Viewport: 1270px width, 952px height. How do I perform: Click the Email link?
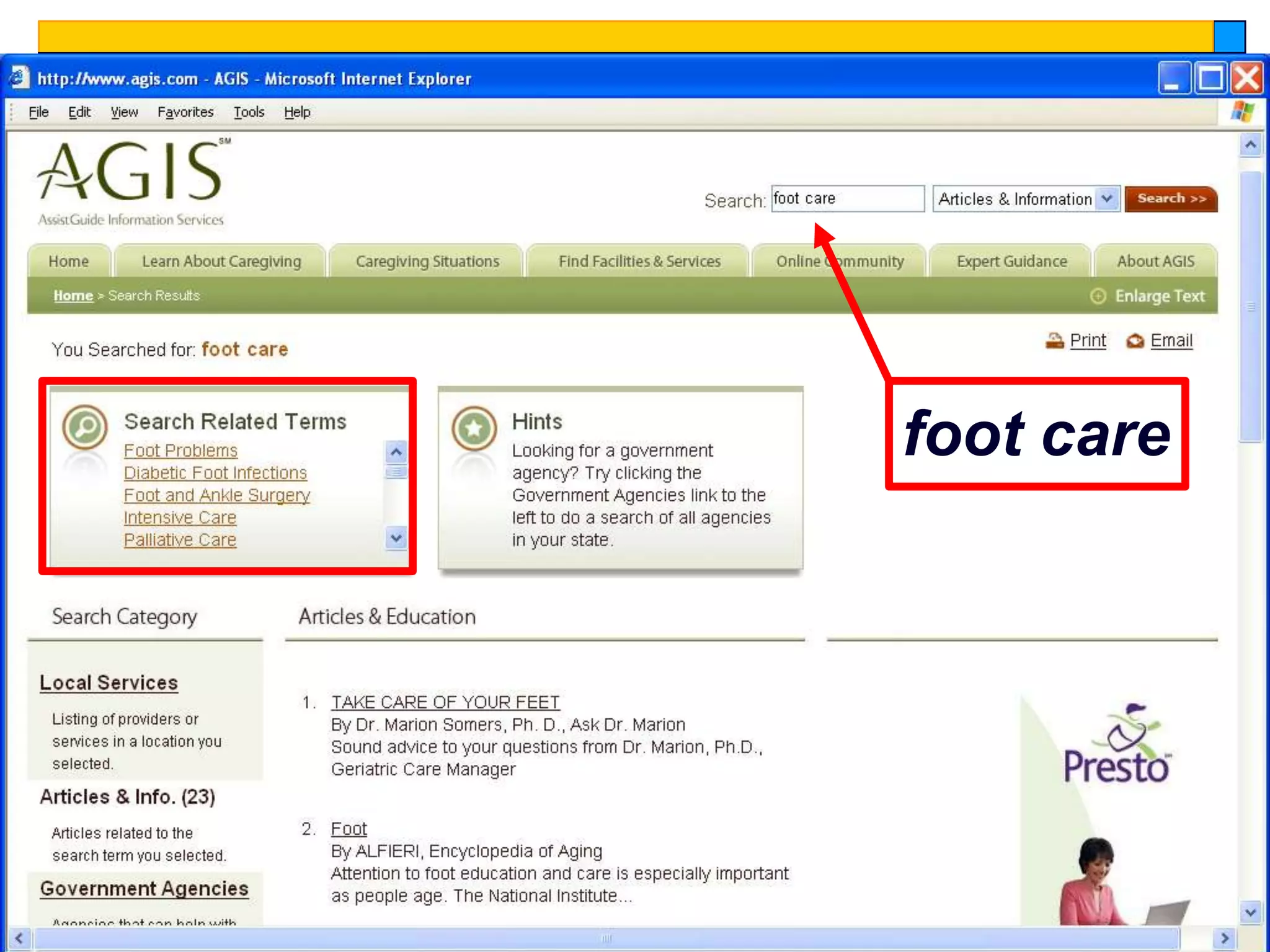tap(1171, 340)
